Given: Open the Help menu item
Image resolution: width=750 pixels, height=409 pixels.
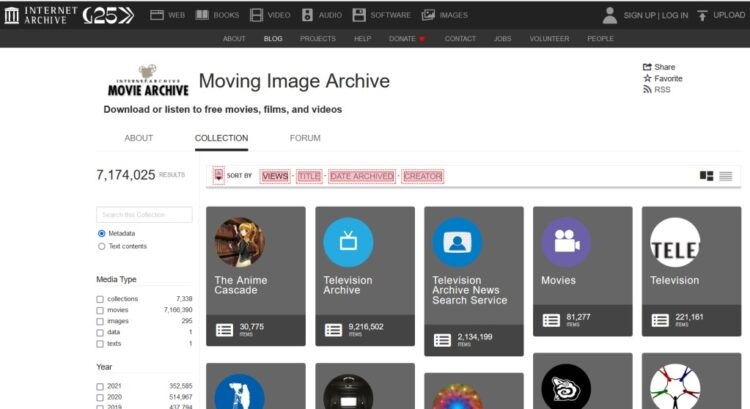Looking at the screenshot, I should pos(363,39).
